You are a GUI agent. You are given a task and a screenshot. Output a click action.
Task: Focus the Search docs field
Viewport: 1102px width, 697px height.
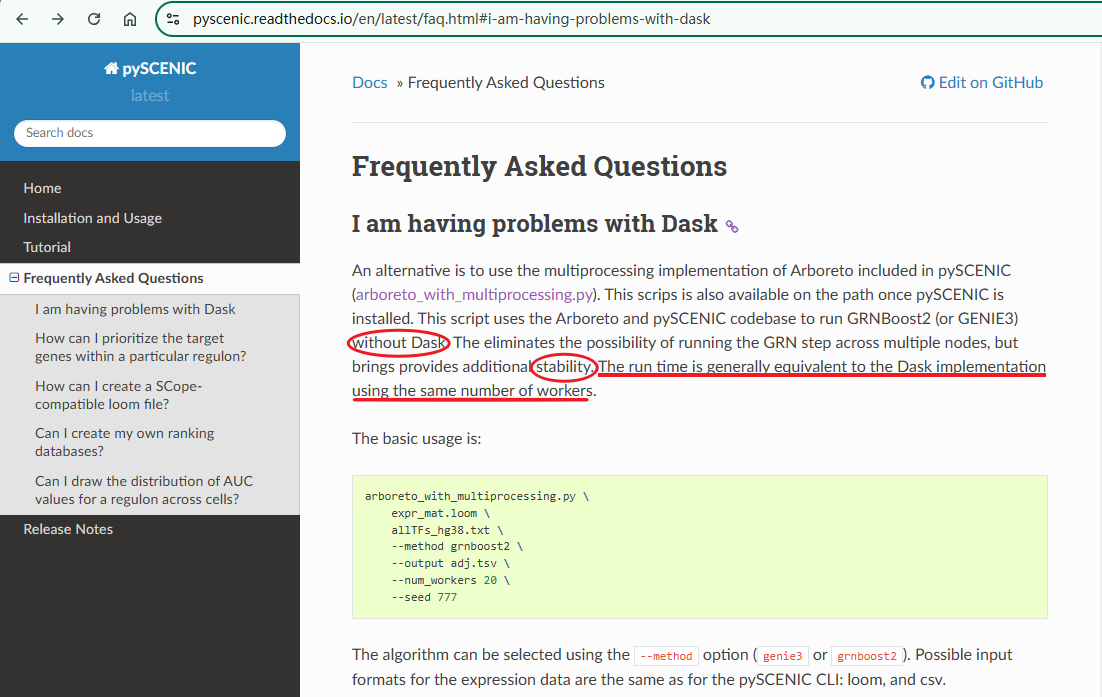pyautogui.click(x=150, y=133)
